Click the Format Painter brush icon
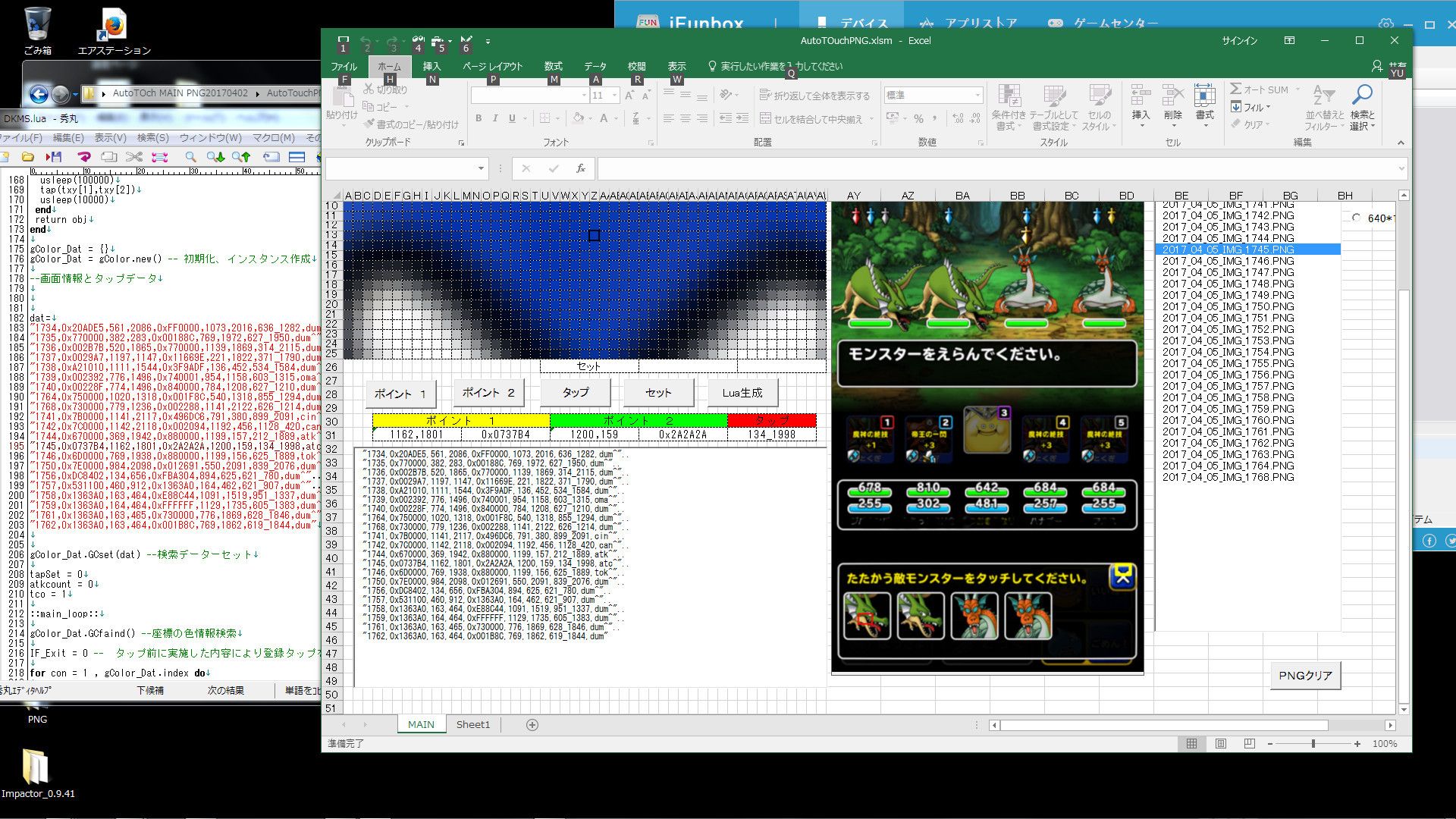This screenshot has width=1456, height=819. [369, 124]
